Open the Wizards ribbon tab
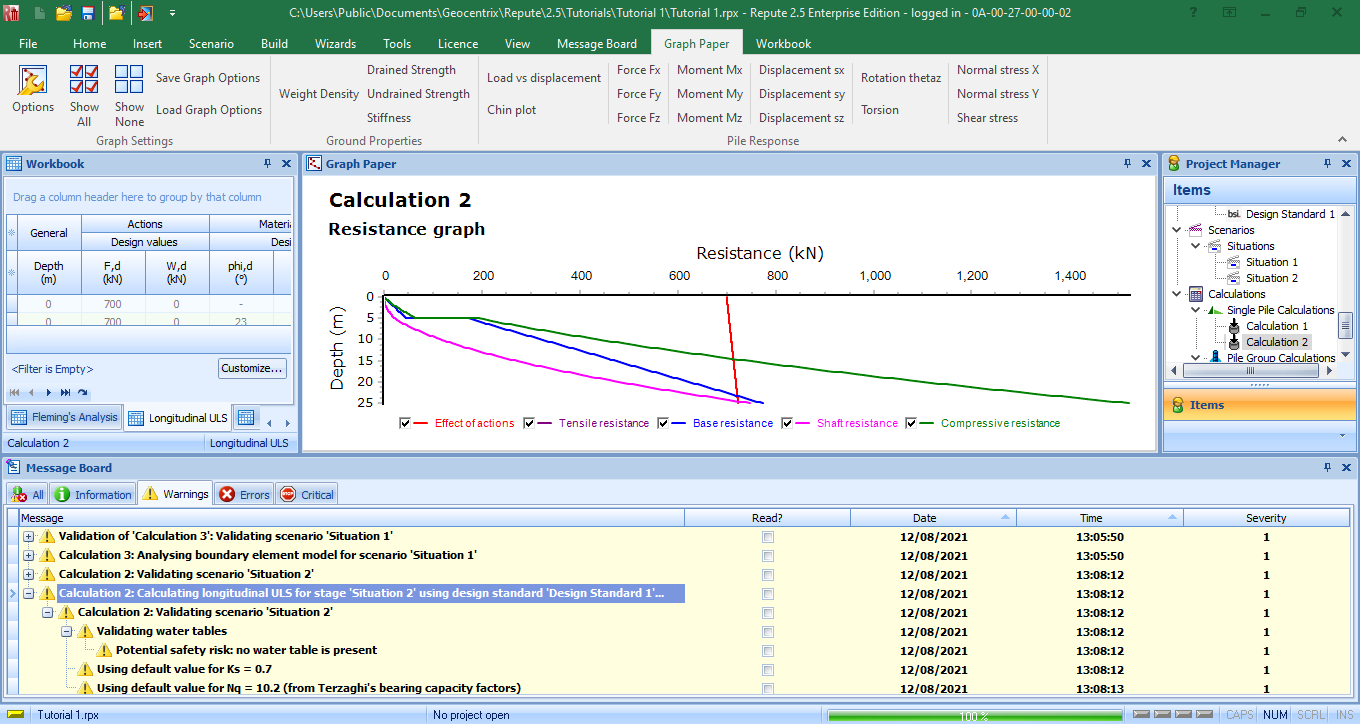Image resolution: width=1360 pixels, height=724 pixels. (x=335, y=44)
